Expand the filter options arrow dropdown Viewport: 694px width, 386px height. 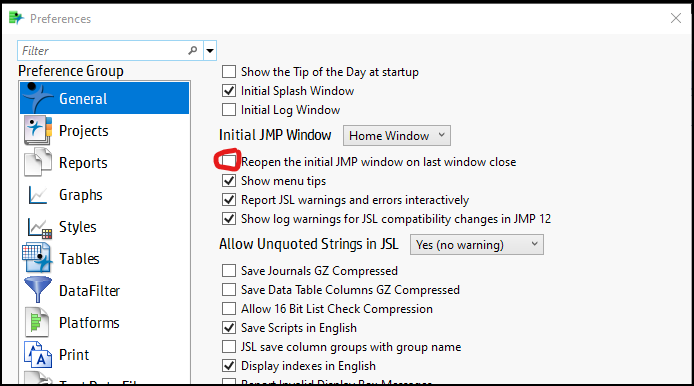tap(210, 50)
